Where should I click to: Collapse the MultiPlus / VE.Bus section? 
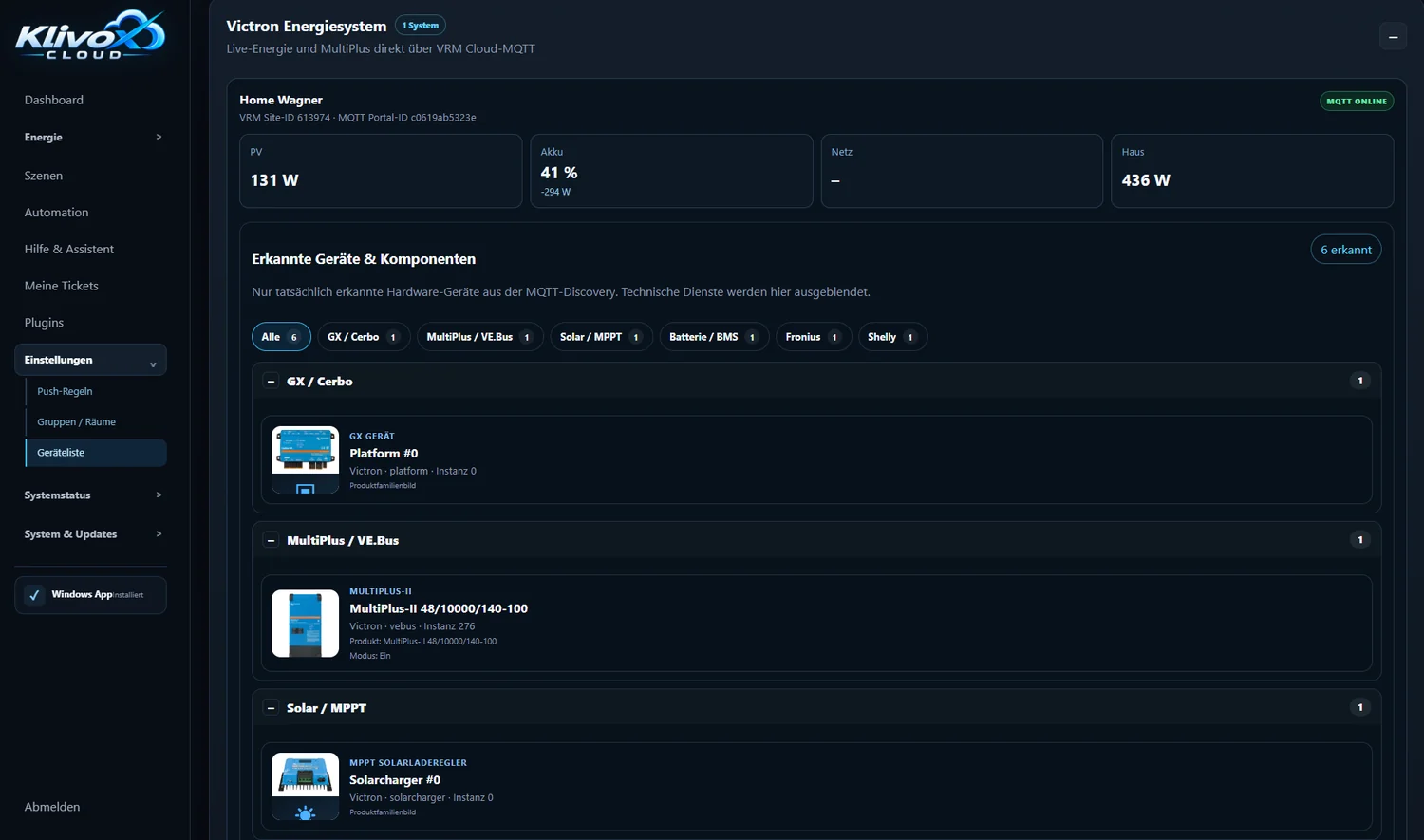pos(271,540)
